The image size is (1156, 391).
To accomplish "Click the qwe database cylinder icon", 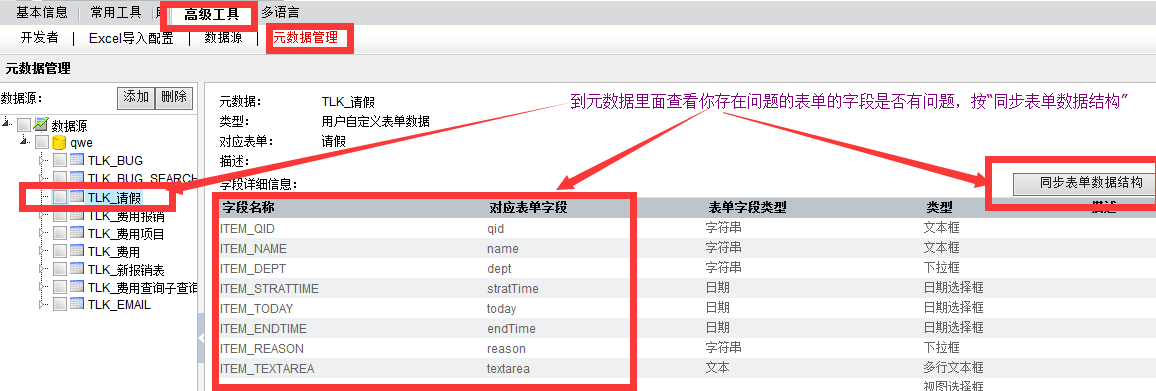I will pos(60,142).
